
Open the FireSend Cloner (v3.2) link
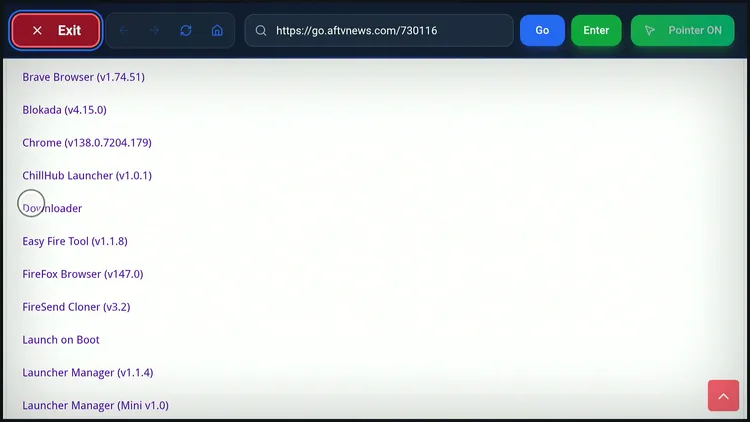pos(76,307)
